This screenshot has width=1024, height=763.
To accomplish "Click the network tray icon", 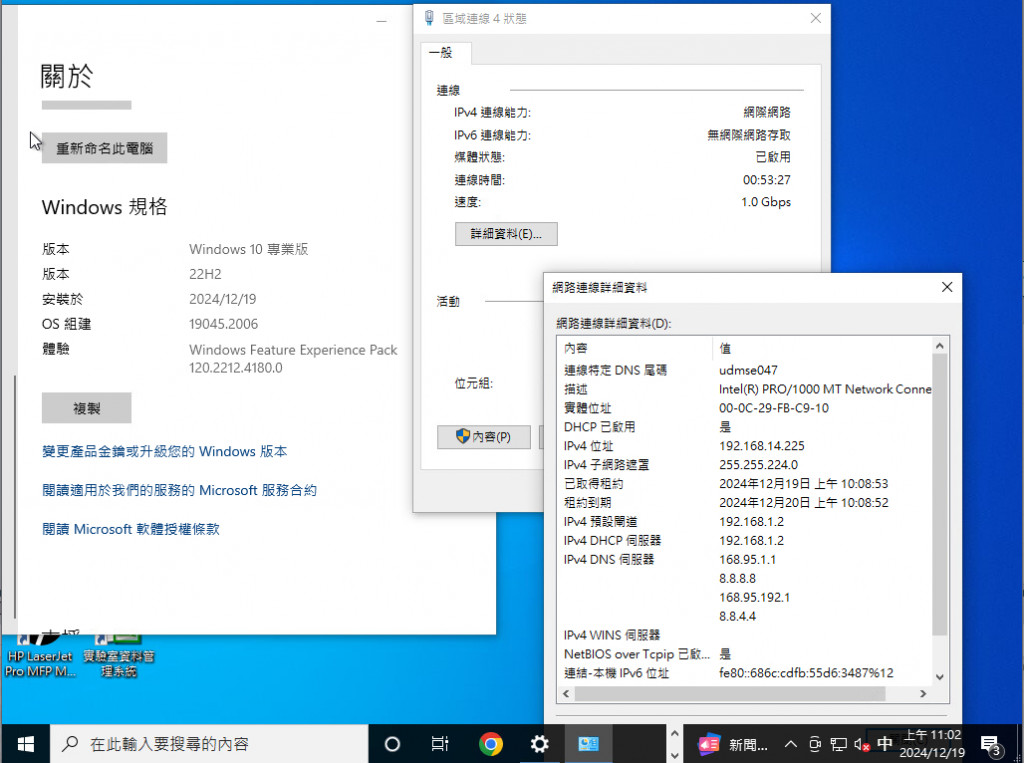I will (839, 744).
